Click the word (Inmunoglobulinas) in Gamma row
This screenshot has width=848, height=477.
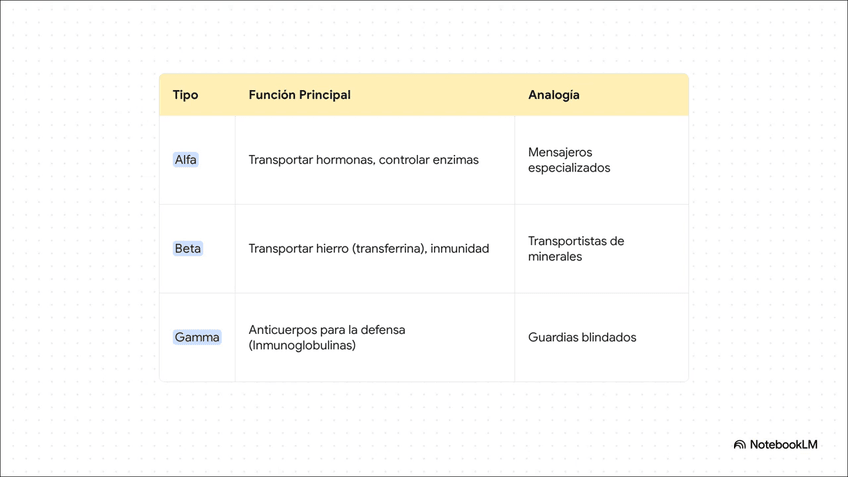pyautogui.click(x=302, y=346)
